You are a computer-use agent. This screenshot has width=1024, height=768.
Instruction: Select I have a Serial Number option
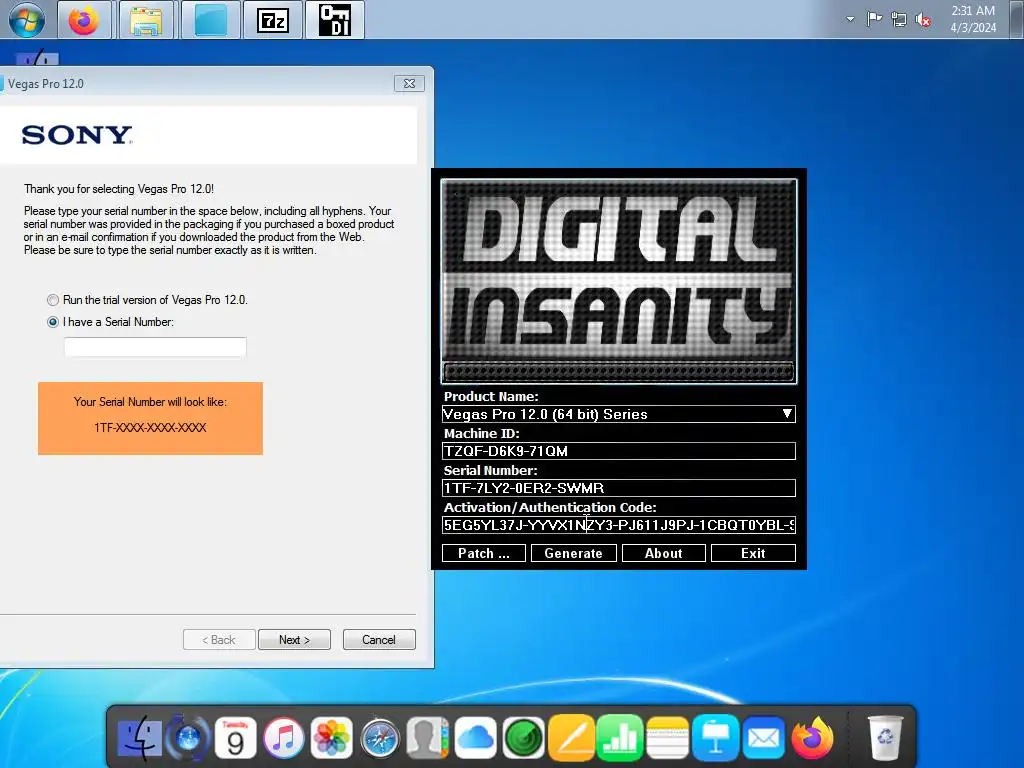click(110, 322)
